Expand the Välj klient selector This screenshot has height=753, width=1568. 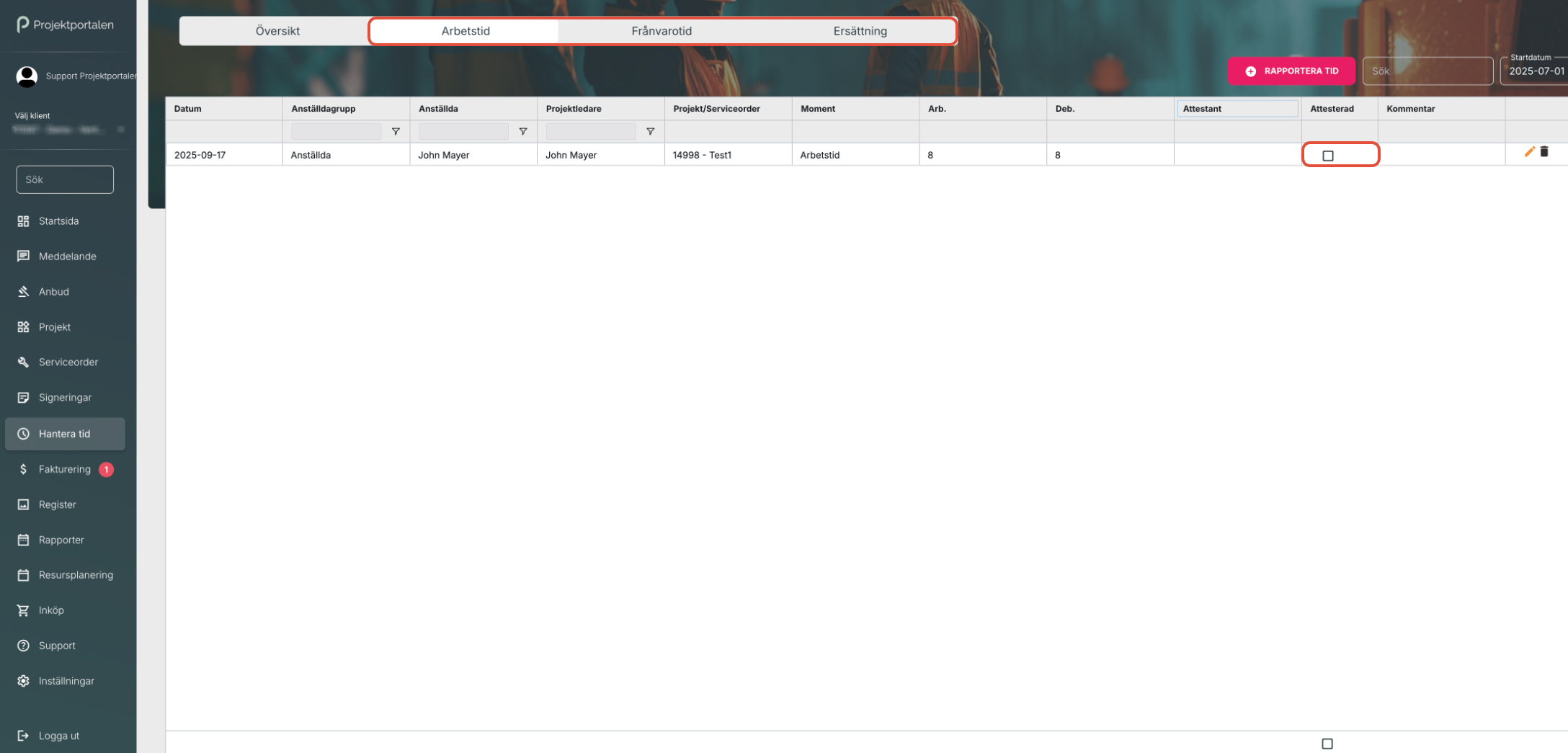pyautogui.click(x=69, y=130)
